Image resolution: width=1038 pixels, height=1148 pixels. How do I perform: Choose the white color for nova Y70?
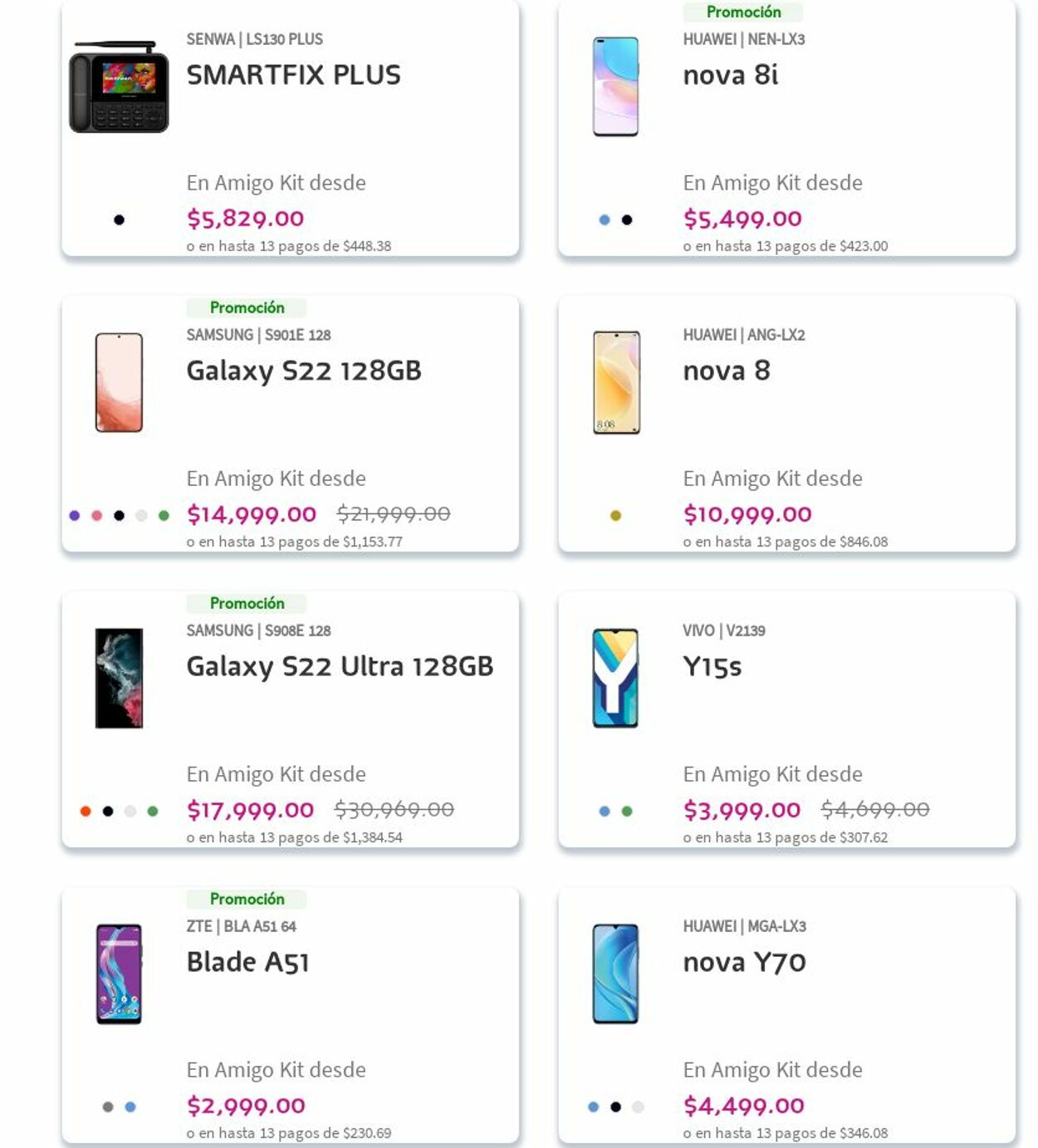pyautogui.click(x=638, y=1107)
